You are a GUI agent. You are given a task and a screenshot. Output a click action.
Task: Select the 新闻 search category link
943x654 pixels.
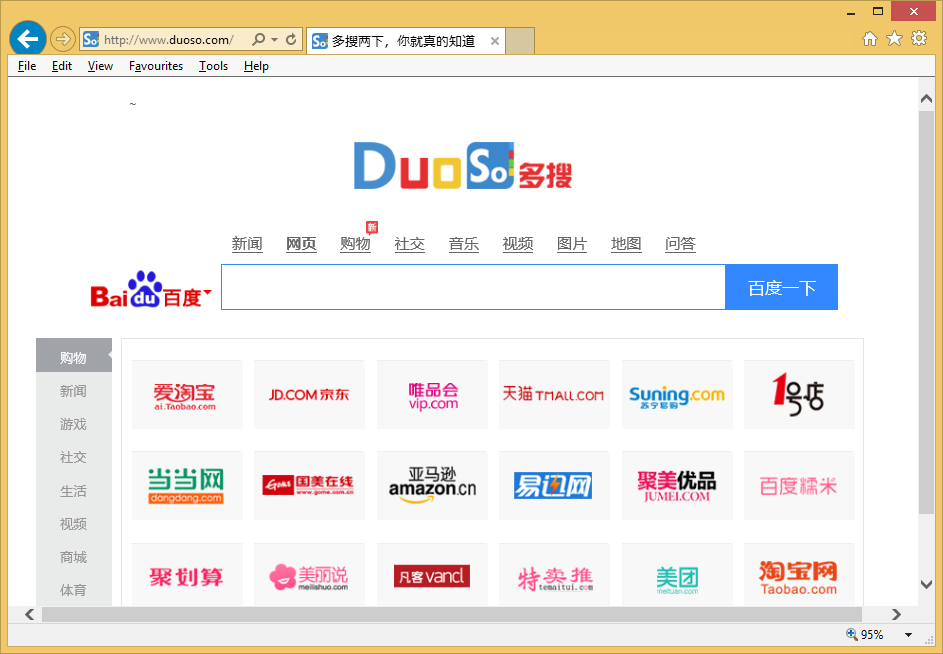pos(247,244)
